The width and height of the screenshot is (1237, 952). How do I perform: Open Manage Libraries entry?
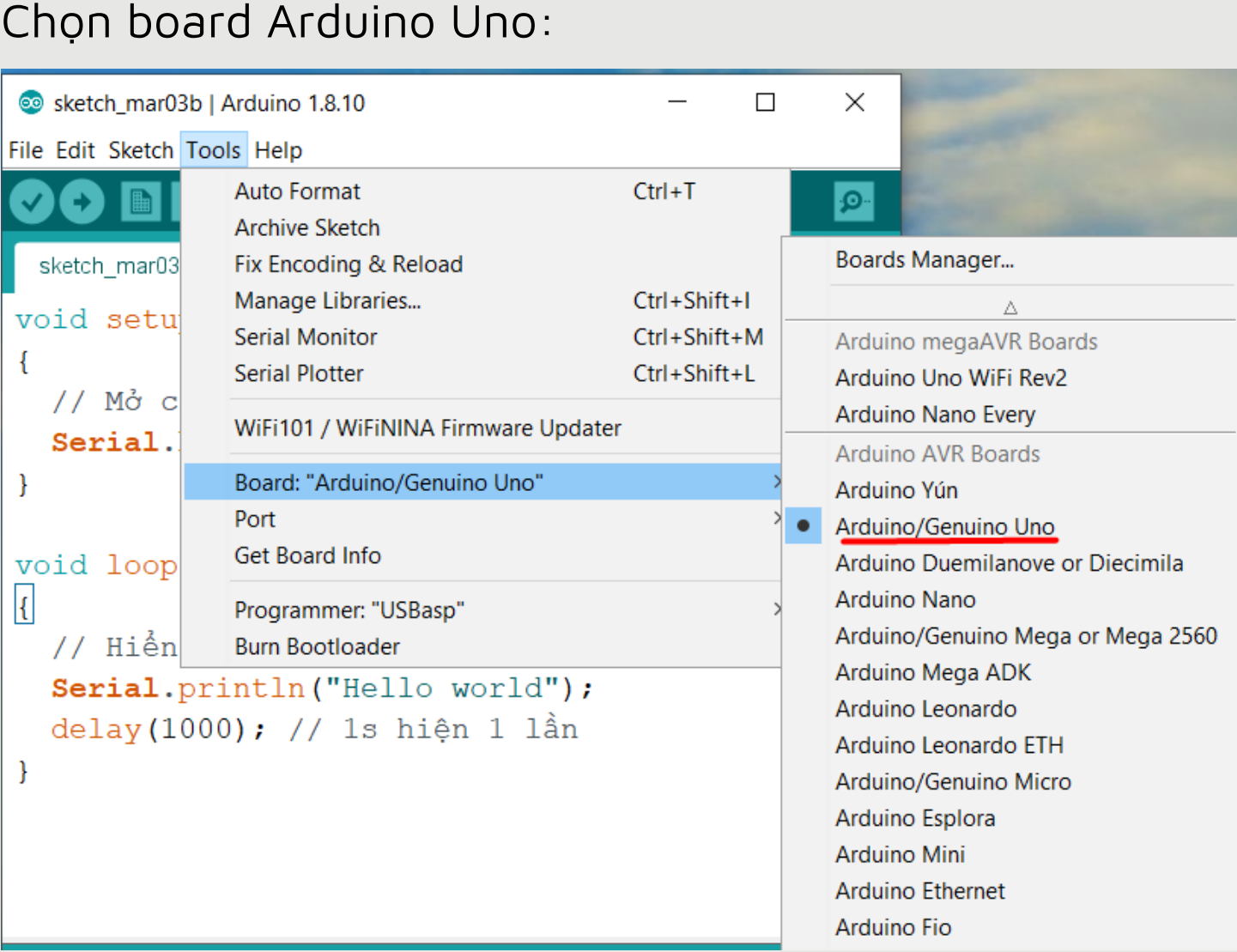327,300
